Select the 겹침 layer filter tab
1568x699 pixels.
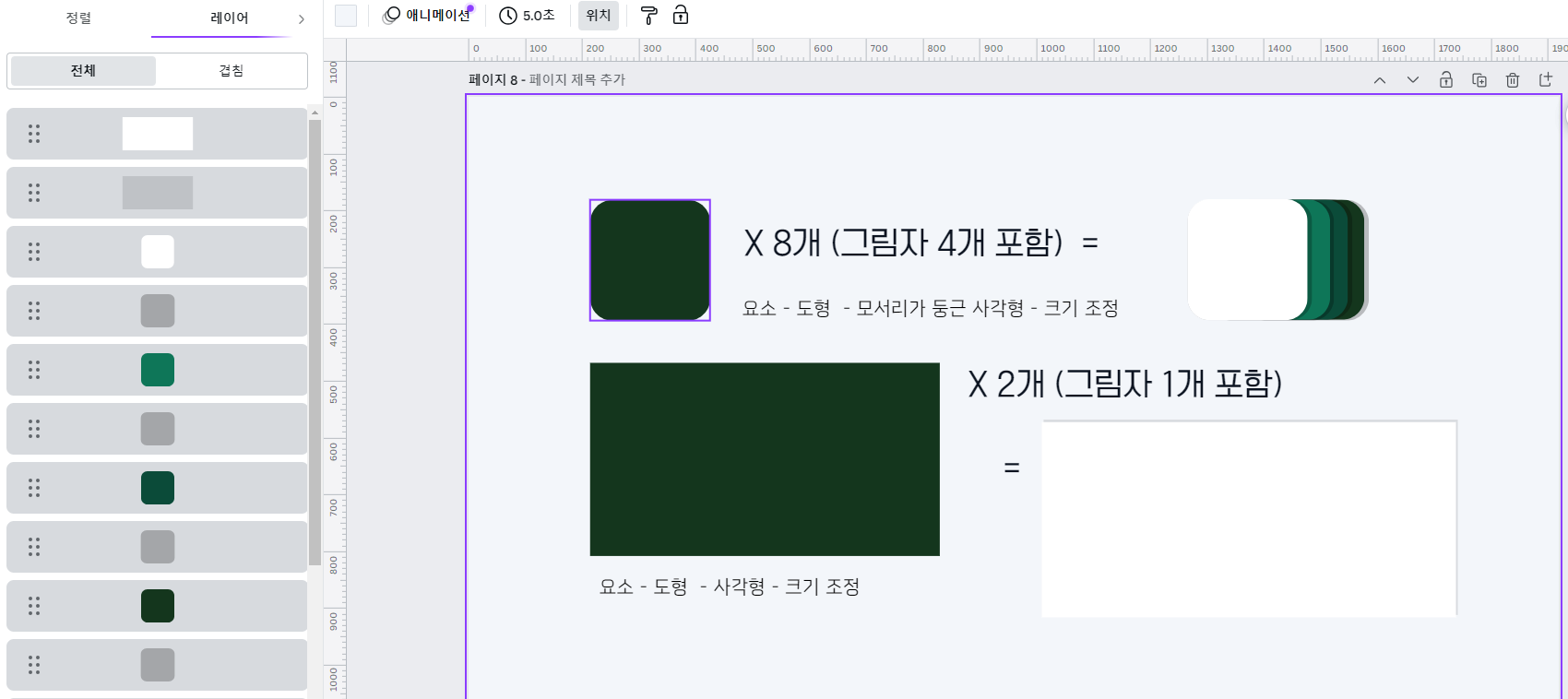pyautogui.click(x=232, y=71)
